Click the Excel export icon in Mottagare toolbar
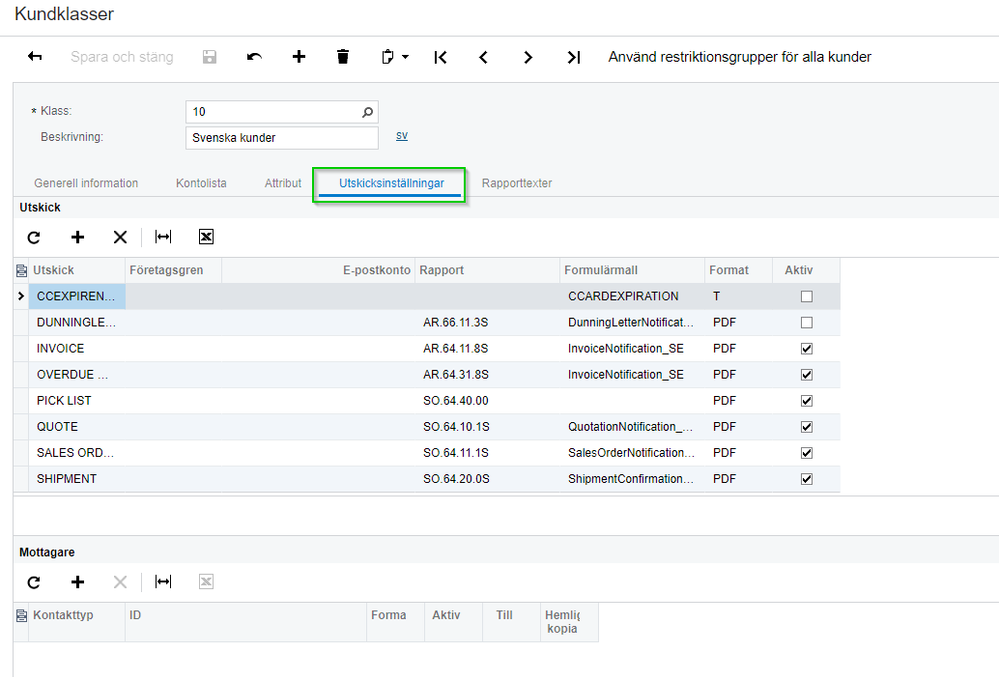Screen dimensions: 999x677 click(206, 581)
